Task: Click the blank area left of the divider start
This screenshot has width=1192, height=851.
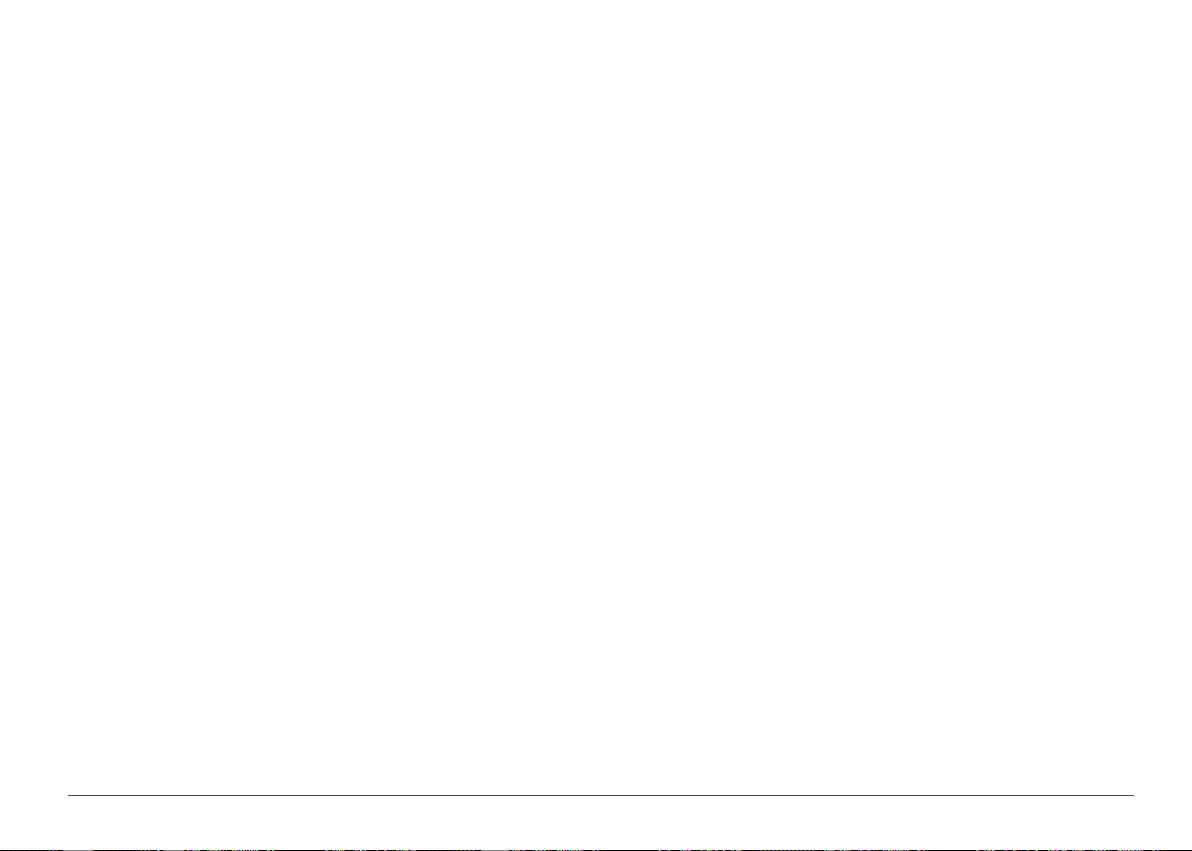Action: click(33, 795)
